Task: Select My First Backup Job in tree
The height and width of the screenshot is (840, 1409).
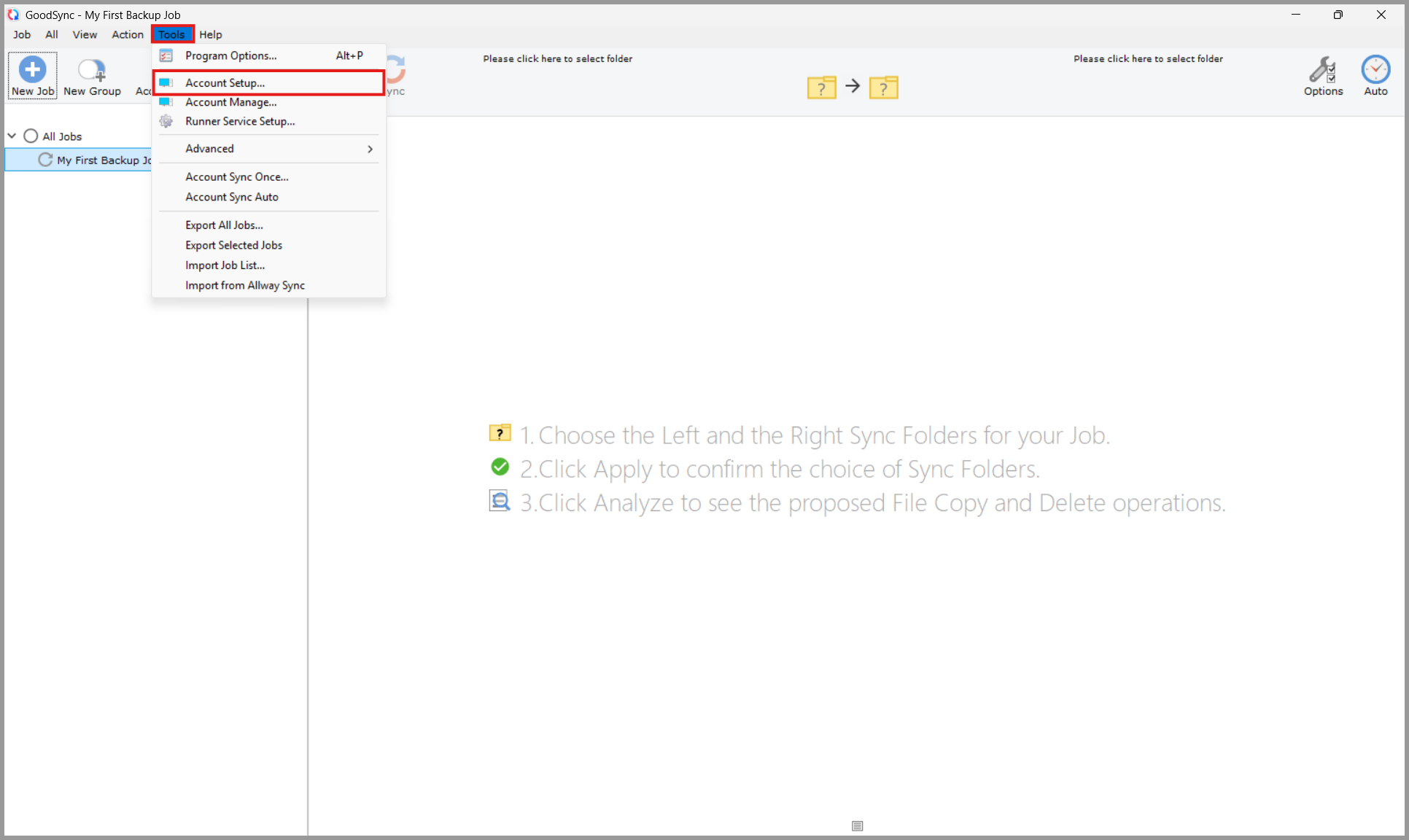Action: tap(79, 160)
